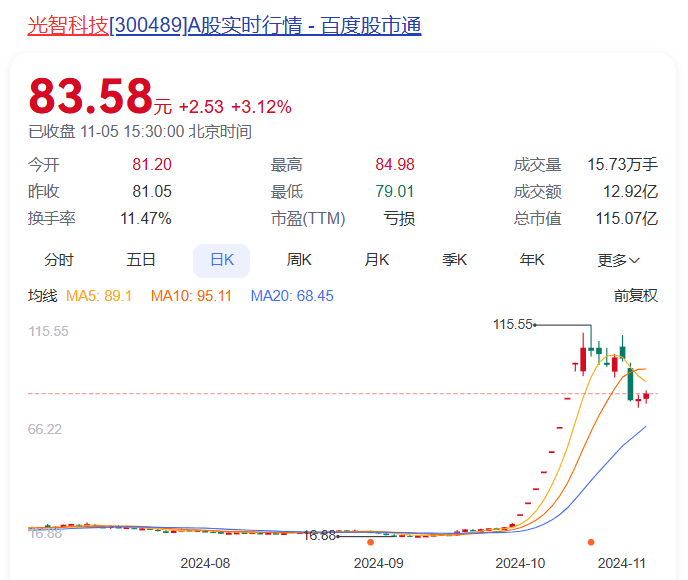
Task: Click the chevron arrow beside 更多
Action: 634,261
